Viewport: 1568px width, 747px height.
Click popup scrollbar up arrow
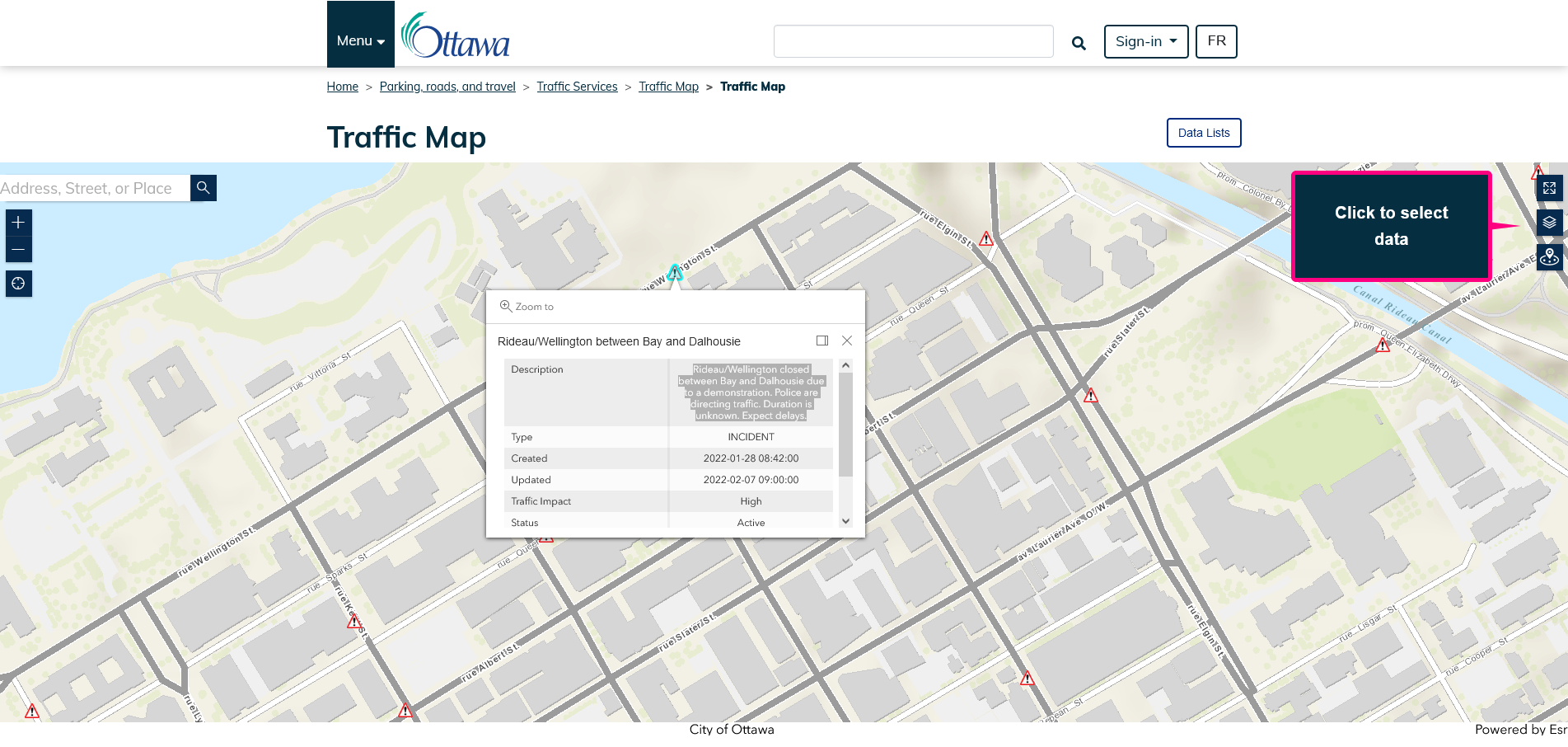[x=845, y=365]
